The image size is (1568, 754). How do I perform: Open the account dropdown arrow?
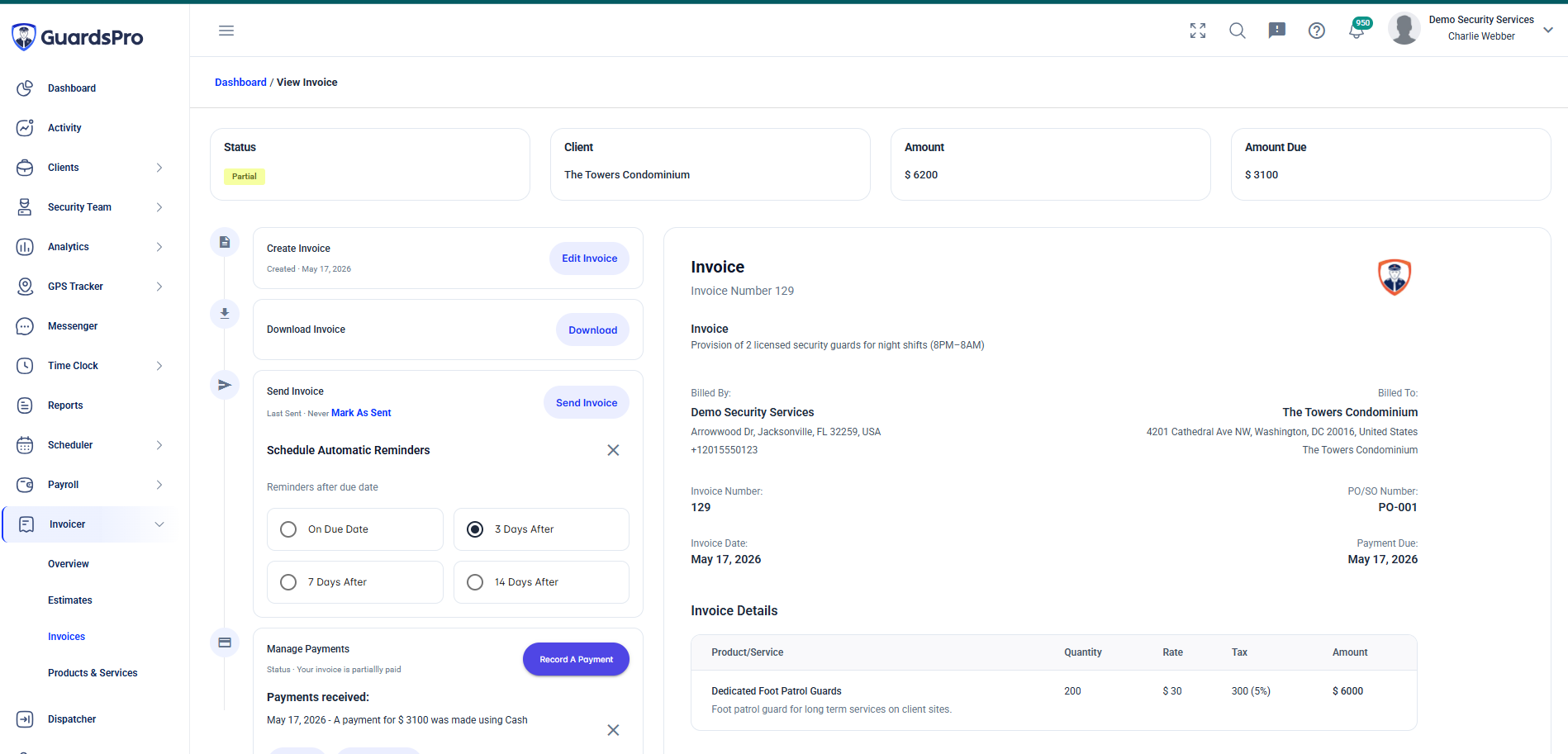click(1548, 30)
